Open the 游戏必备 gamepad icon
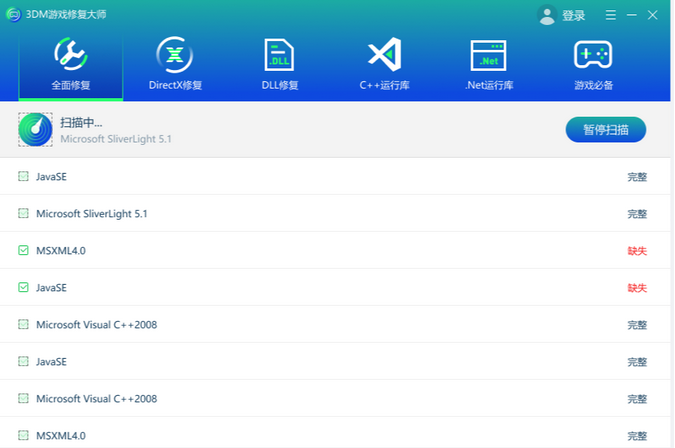 coord(593,54)
